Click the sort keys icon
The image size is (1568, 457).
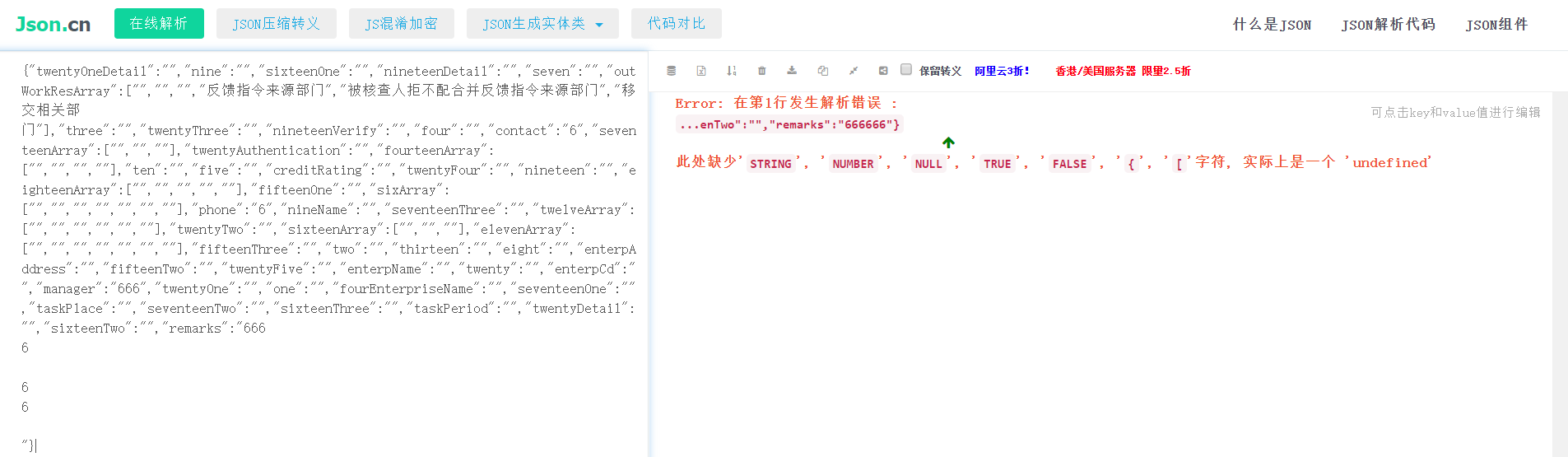tap(732, 71)
